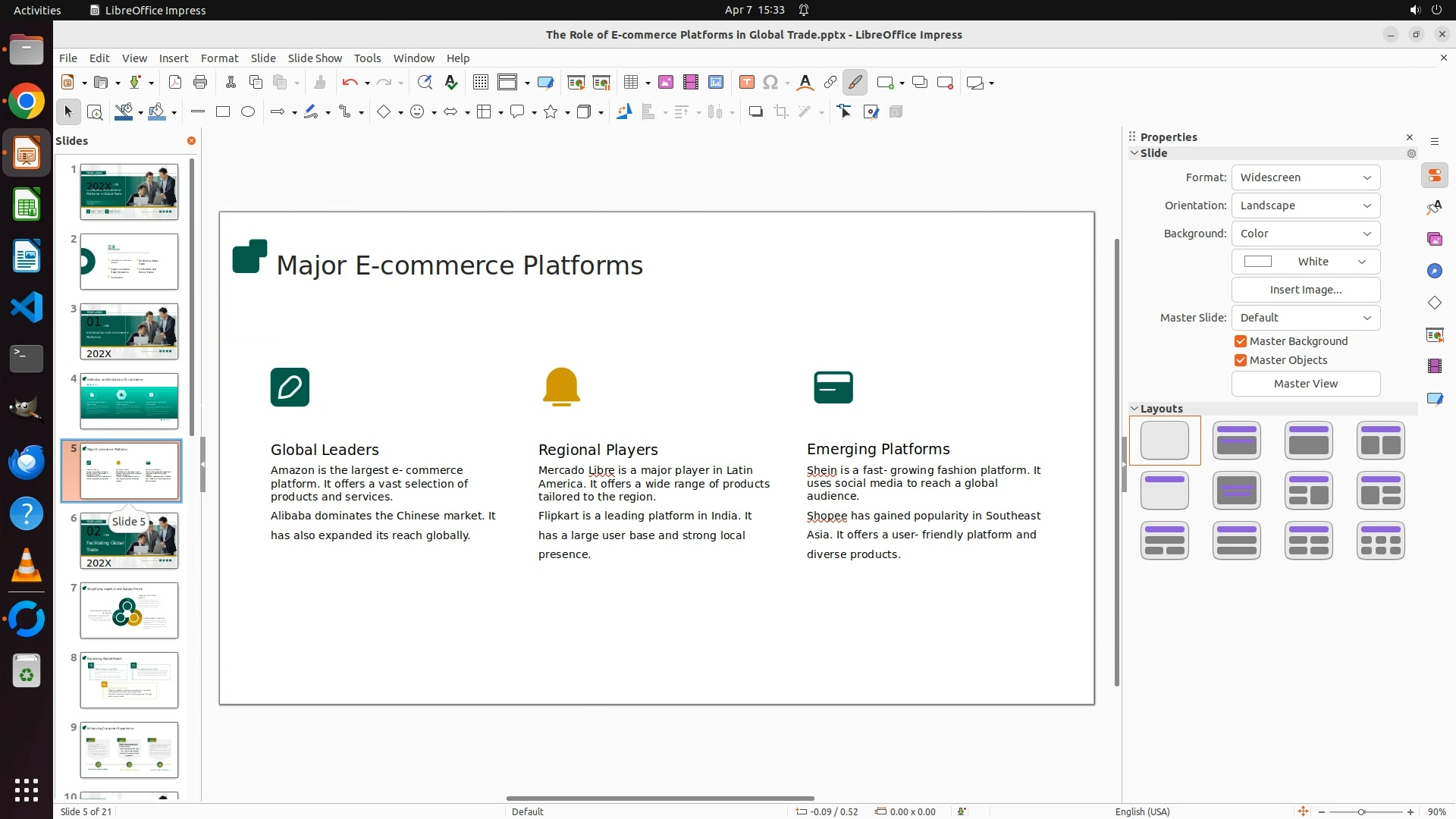Collapse the Layouts section expander
Image resolution: width=1456 pixels, height=819 pixels.
(x=1134, y=409)
